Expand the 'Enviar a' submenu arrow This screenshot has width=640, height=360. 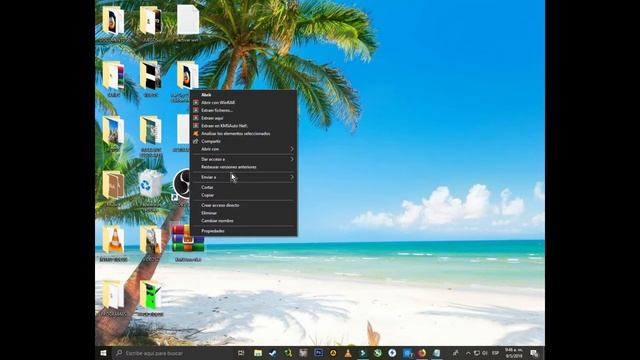click(292, 177)
